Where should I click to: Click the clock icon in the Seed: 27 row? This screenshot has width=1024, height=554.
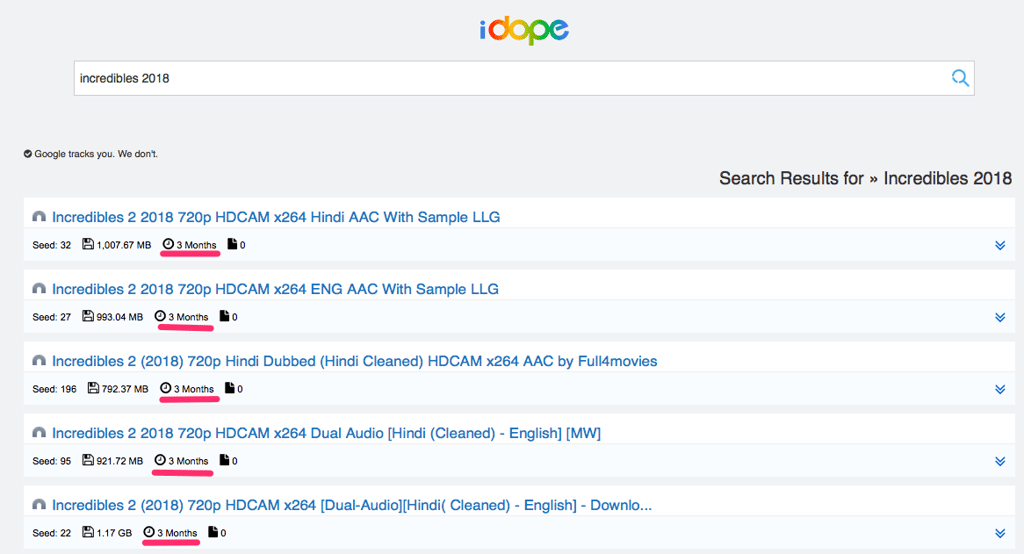[x=160, y=316]
